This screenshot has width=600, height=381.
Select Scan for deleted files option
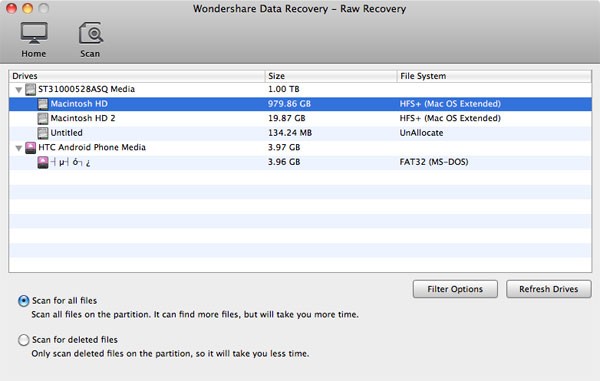tap(23, 340)
